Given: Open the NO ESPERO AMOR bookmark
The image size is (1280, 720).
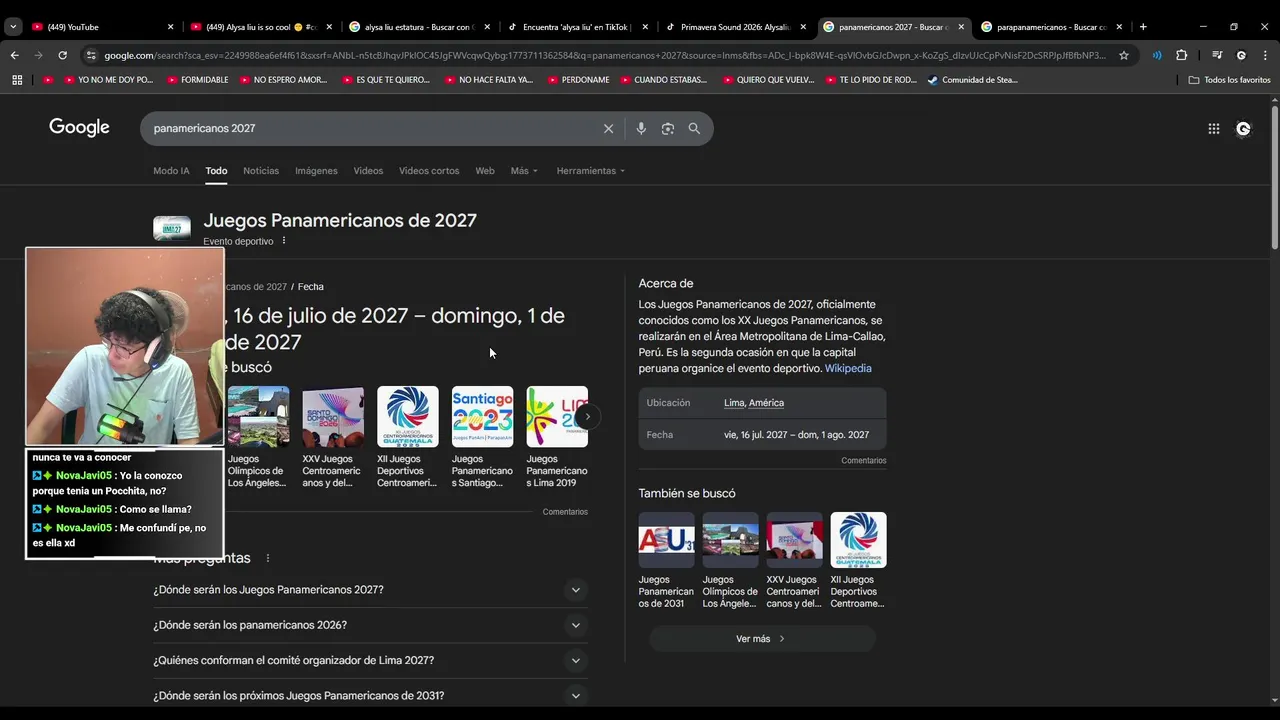Looking at the screenshot, I should [x=283, y=80].
